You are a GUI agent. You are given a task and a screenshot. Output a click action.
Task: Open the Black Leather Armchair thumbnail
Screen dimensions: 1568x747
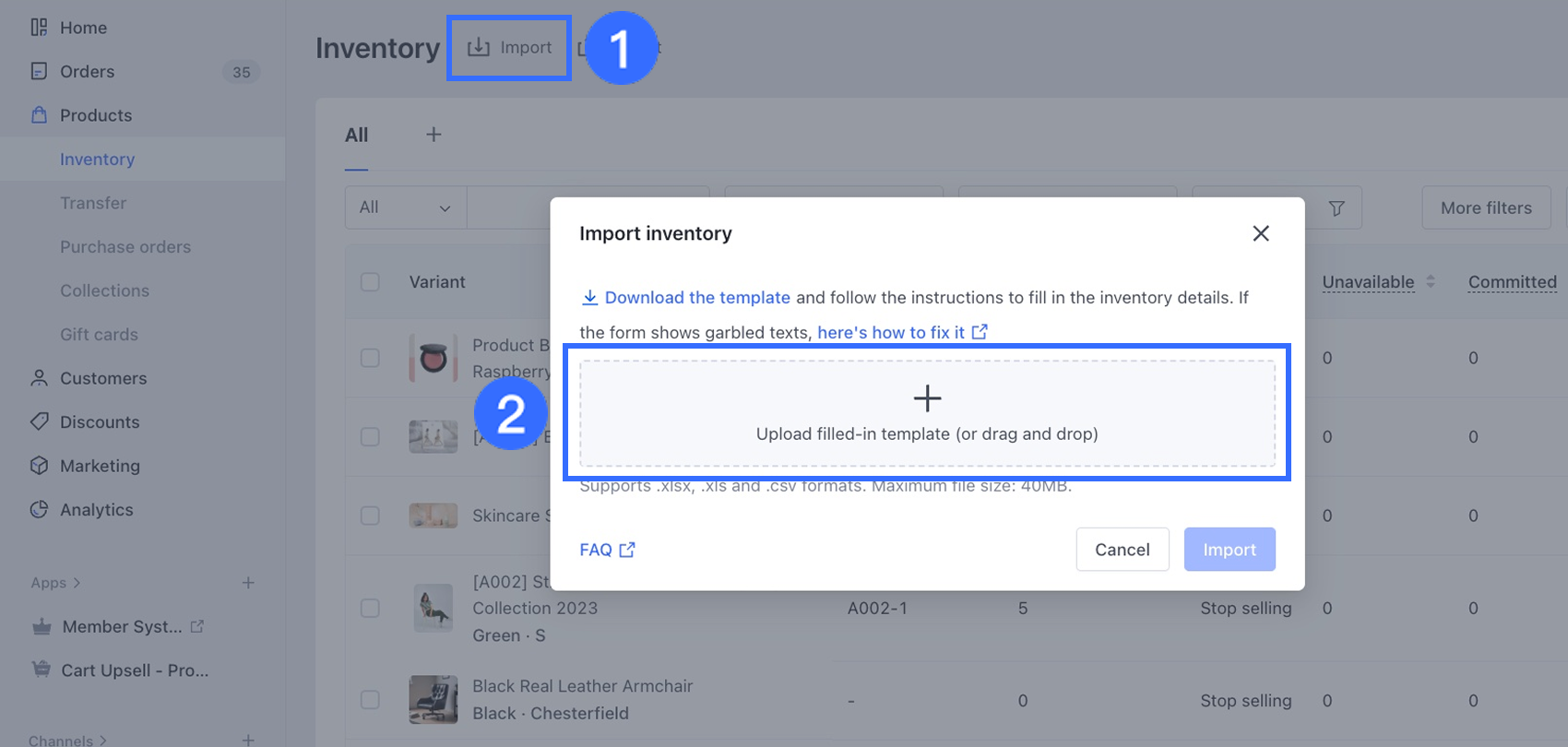point(433,699)
